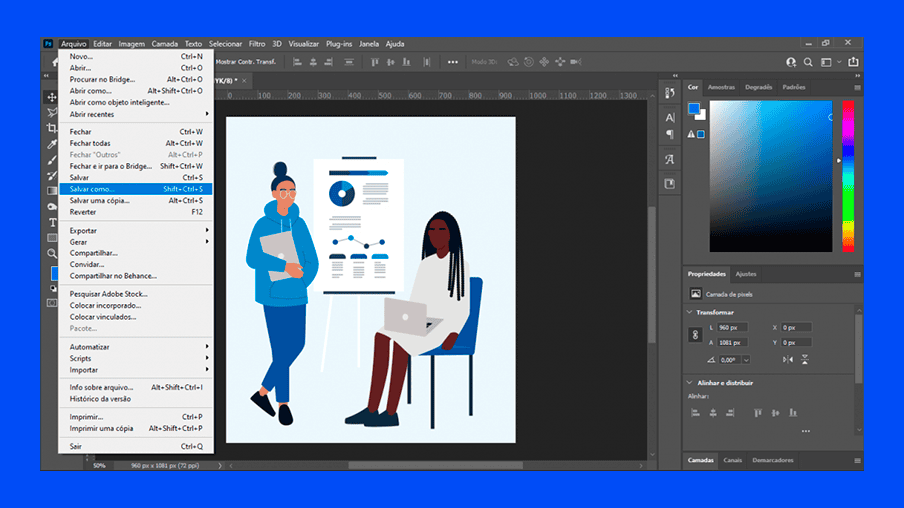Collapse the Transformar section
This screenshot has height=508, width=904.
pyautogui.click(x=690, y=312)
